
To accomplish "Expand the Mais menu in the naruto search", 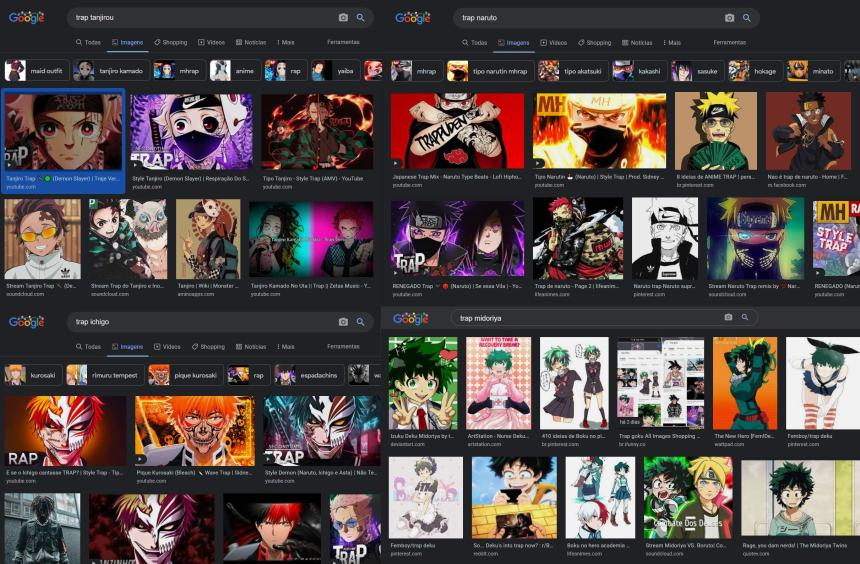I will pos(672,42).
